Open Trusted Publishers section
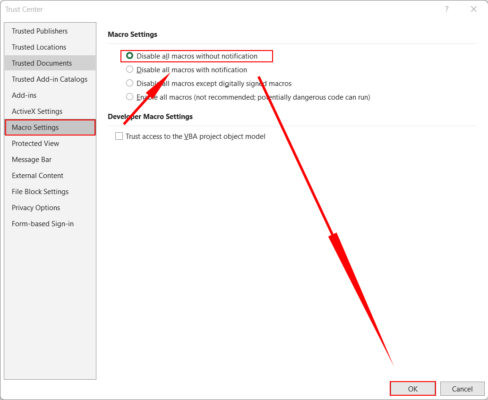 pyautogui.click(x=50, y=31)
